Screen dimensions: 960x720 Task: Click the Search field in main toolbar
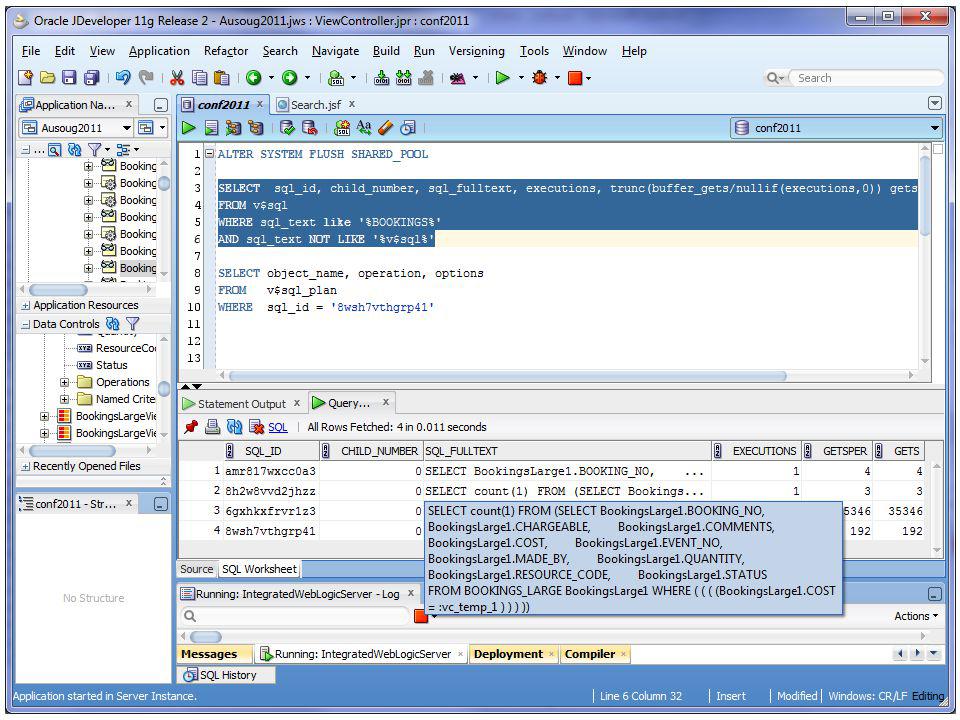point(866,78)
